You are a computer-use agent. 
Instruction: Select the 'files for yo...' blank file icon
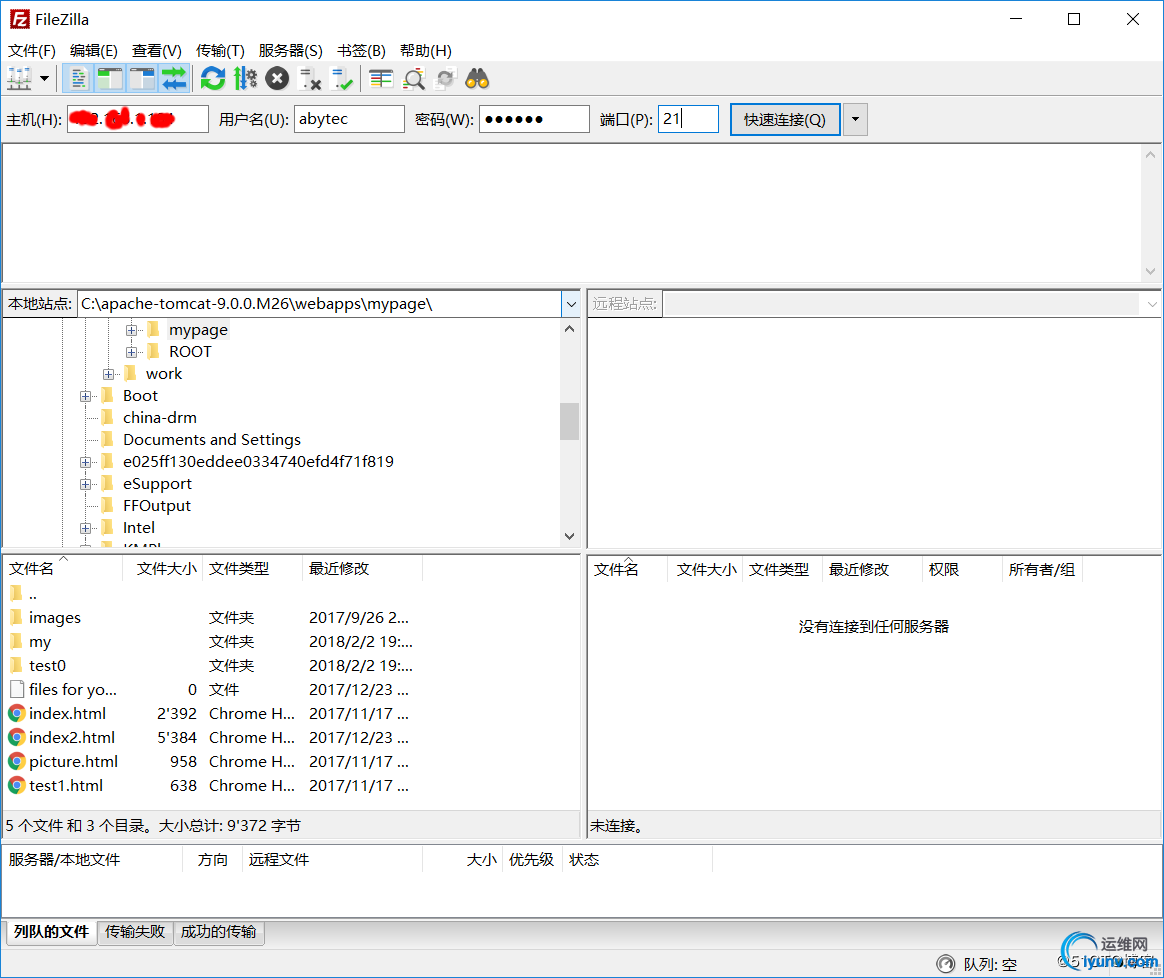(16, 689)
